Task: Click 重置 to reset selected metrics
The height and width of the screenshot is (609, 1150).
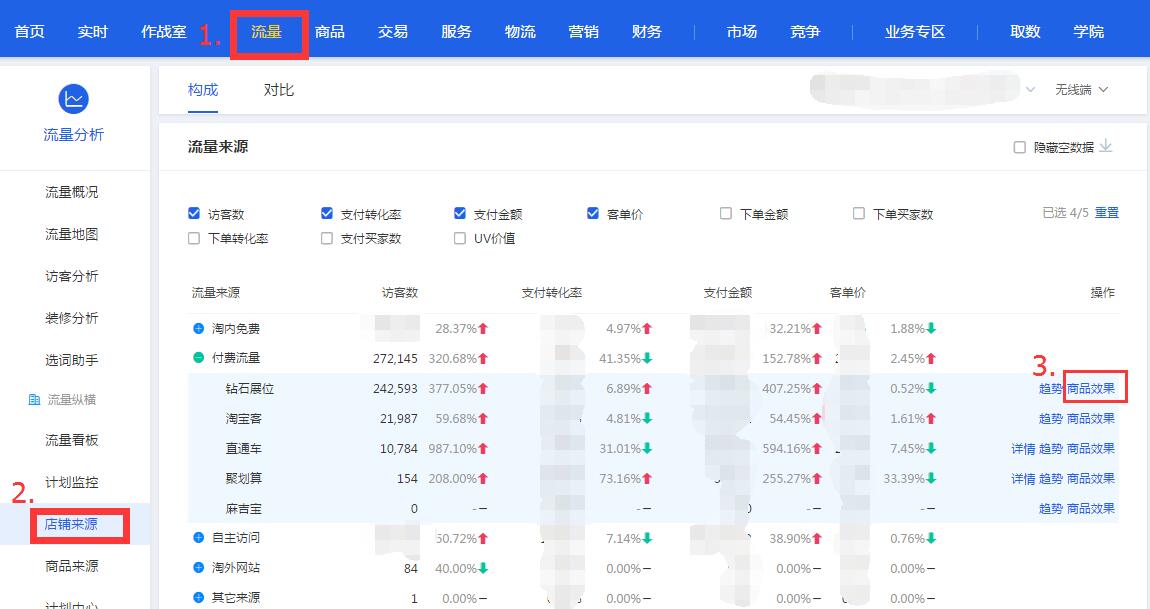Action: click(x=1107, y=213)
